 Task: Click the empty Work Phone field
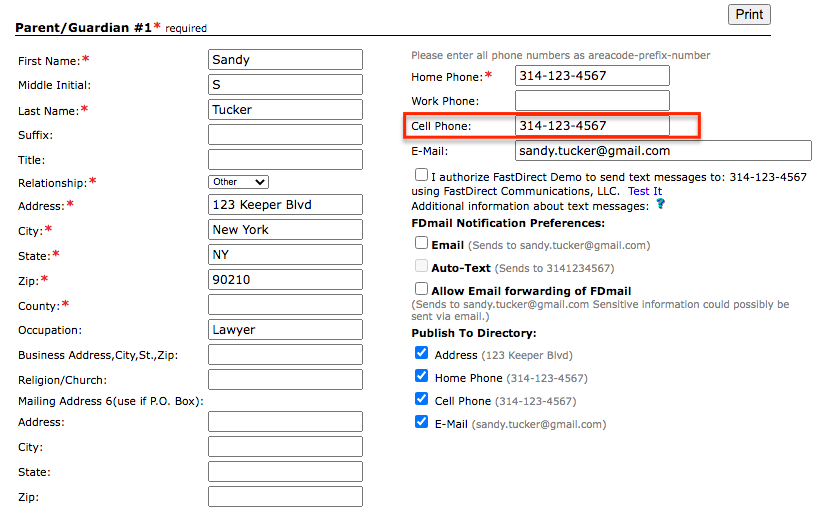point(592,101)
